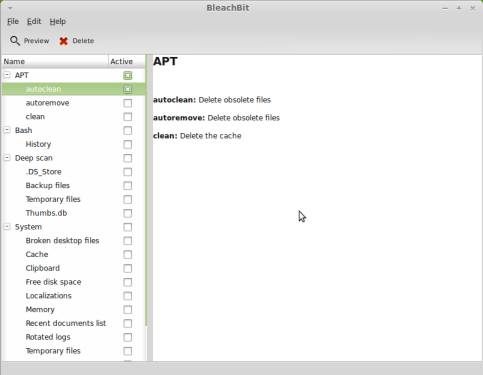Select the Memory row
Viewport: 483px width, 375px height.
(x=73, y=310)
